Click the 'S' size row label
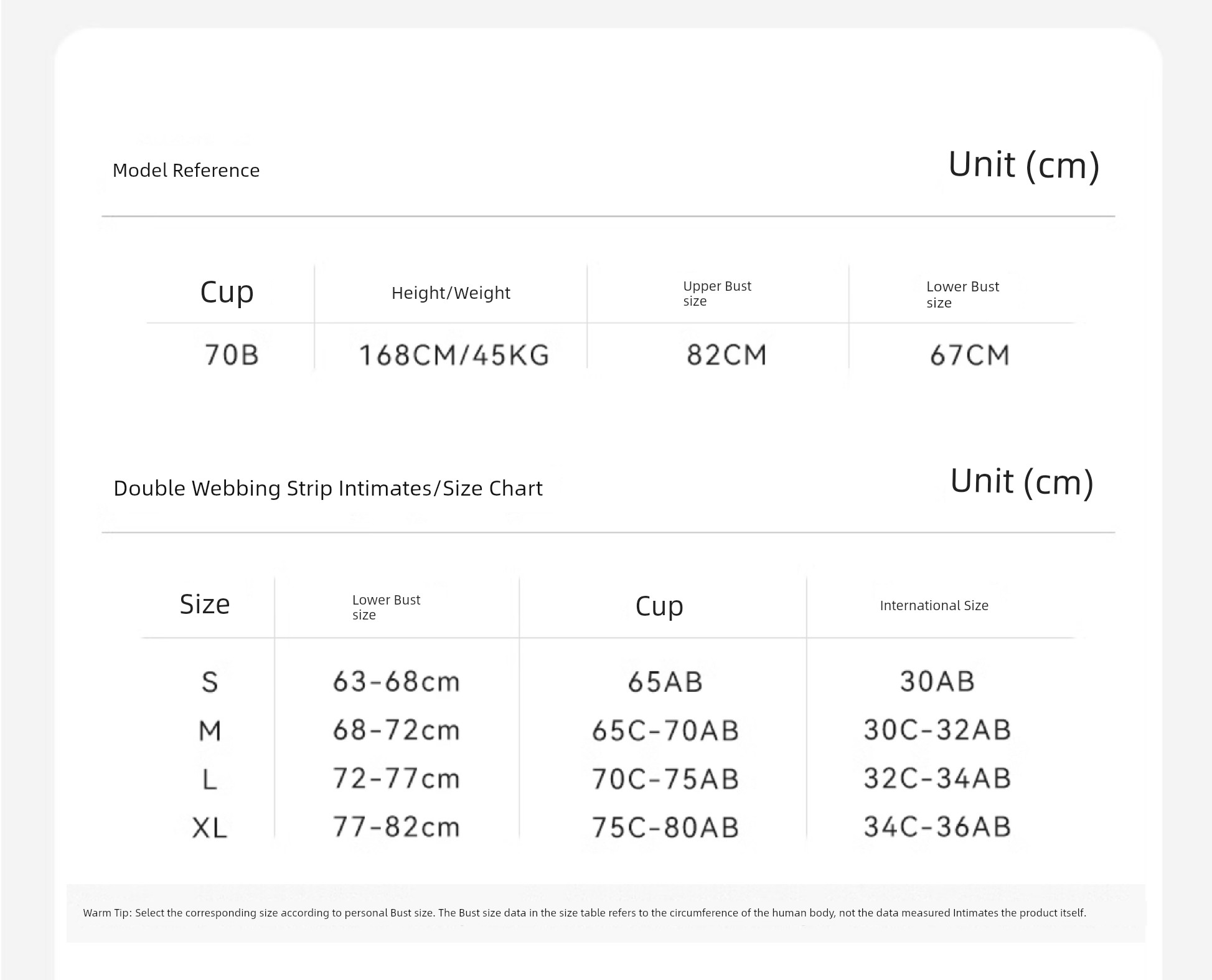This screenshot has width=1212, height=980. click(210, 682)
